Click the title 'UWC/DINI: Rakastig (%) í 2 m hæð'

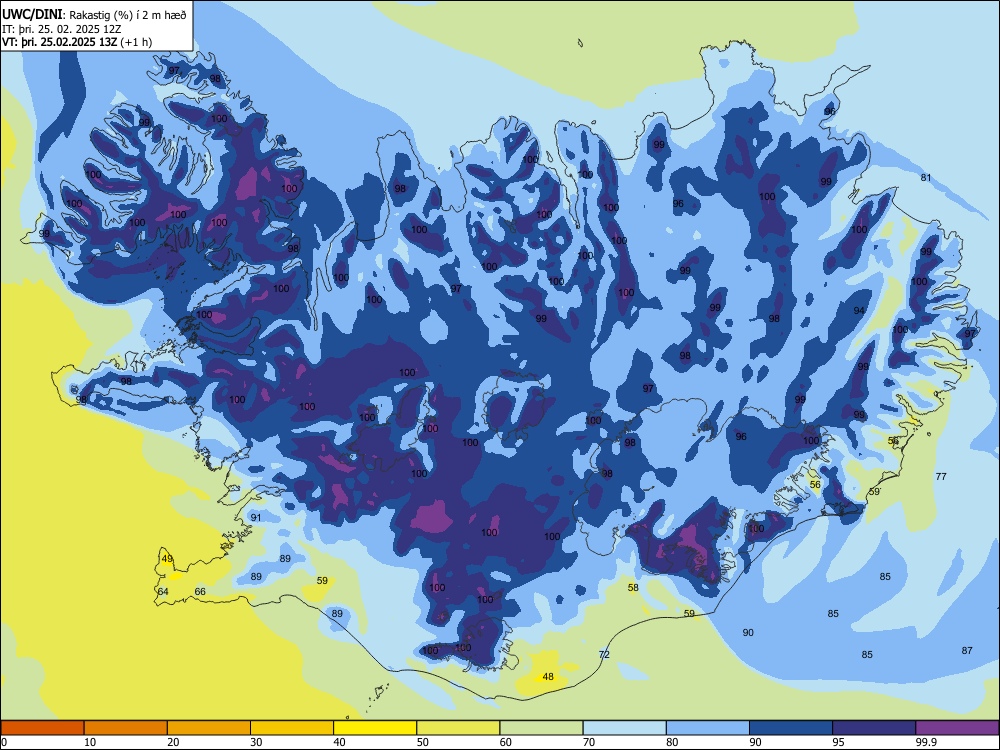(x=94, y=15)
